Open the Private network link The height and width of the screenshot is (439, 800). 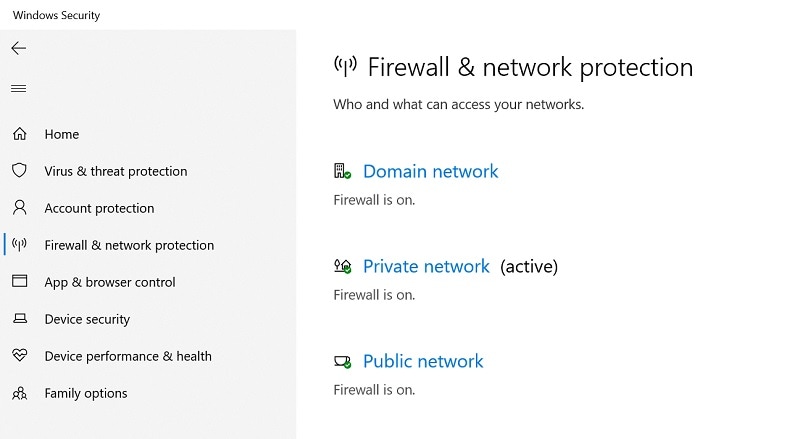(426, 267)
